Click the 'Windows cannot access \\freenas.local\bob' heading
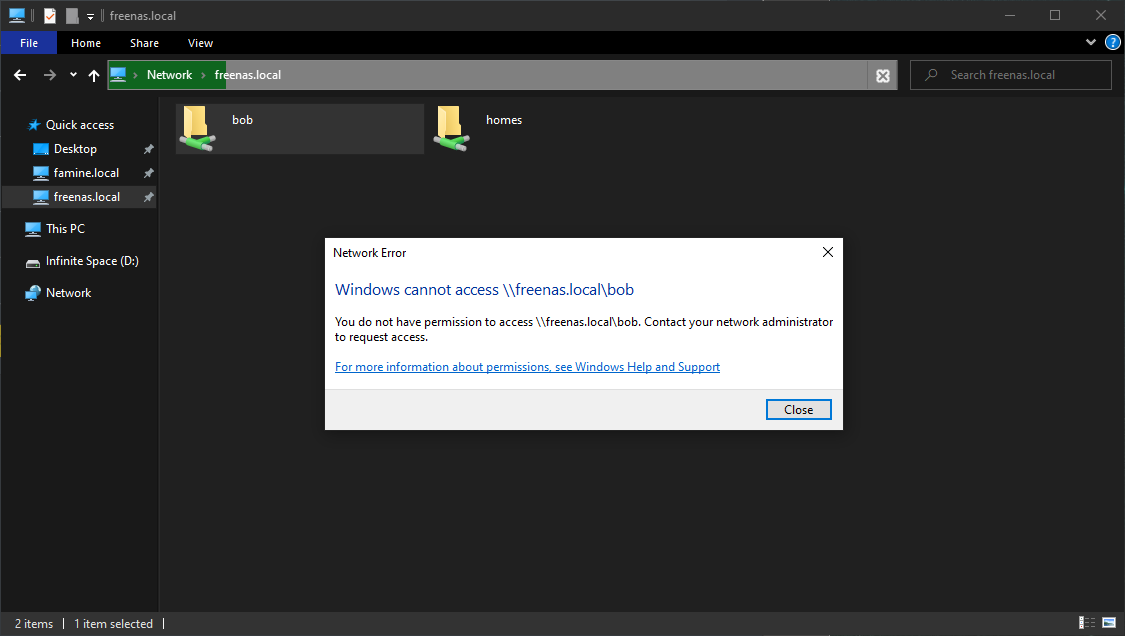The image size is (1125, 636). [484, 289]
